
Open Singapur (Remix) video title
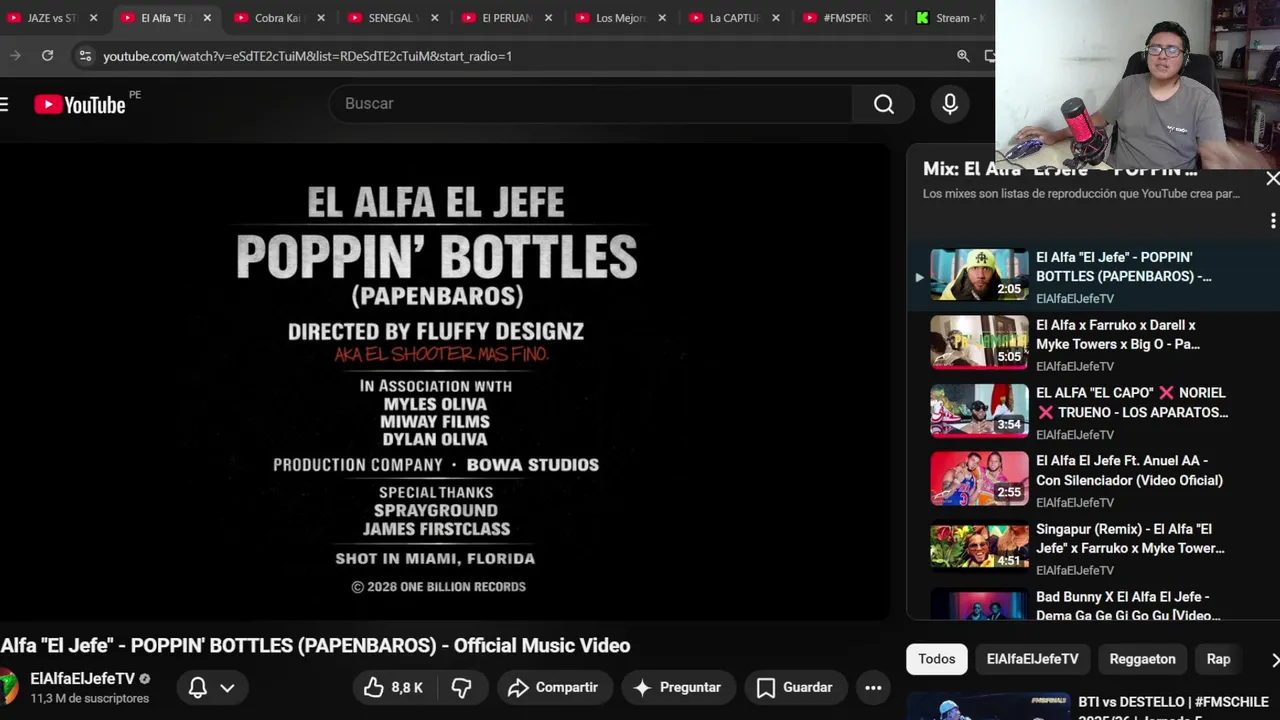[1130, 539]
